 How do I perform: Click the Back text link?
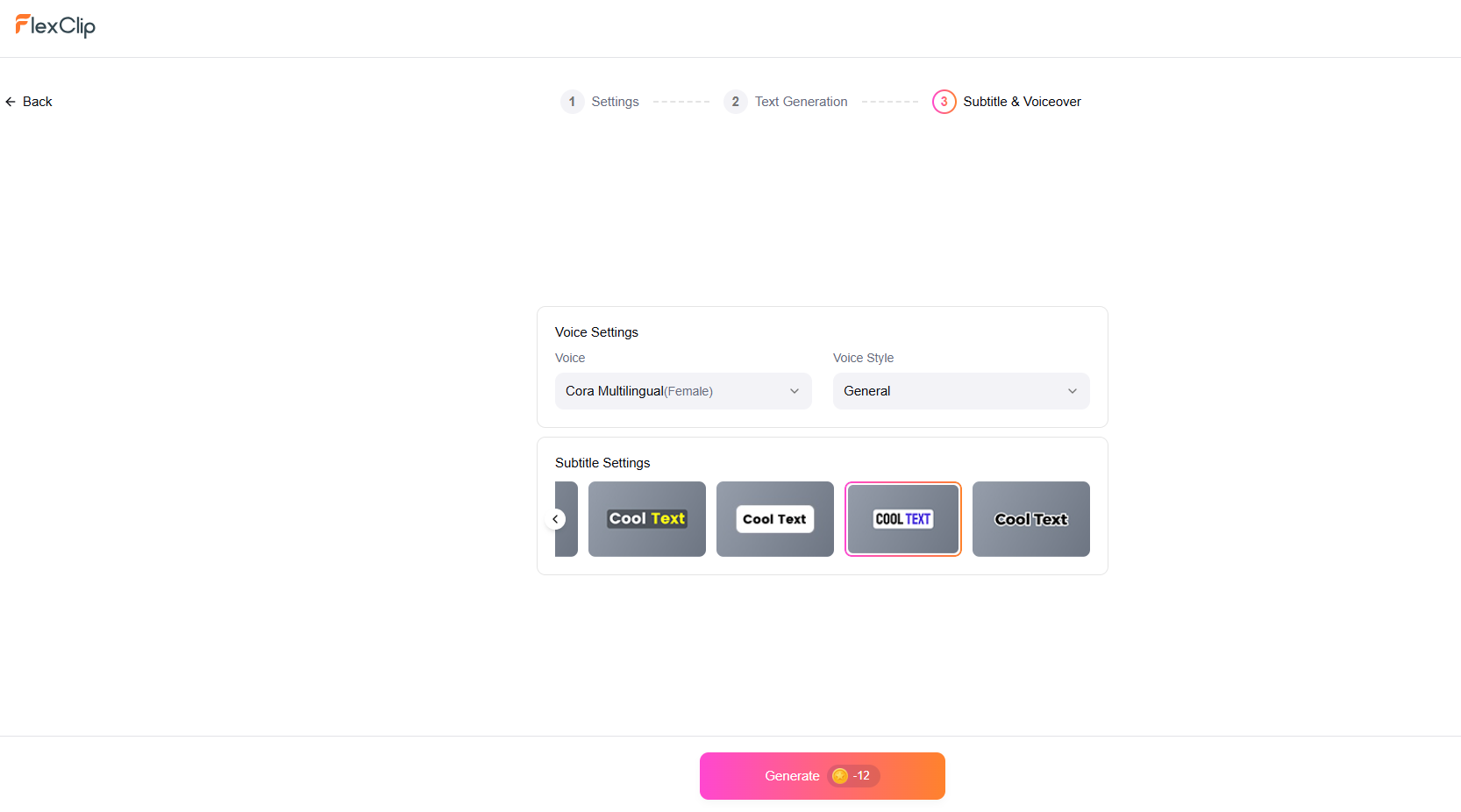coord(38,102)
